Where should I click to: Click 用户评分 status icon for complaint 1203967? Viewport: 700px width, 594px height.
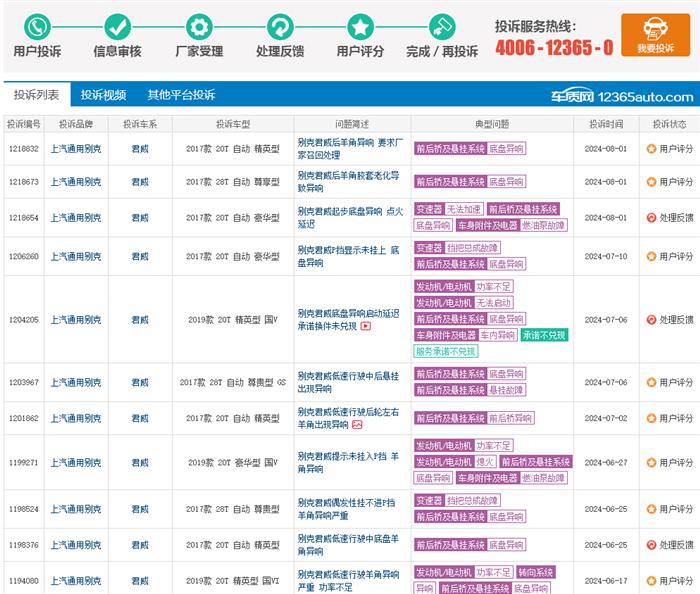pos(651,382)
